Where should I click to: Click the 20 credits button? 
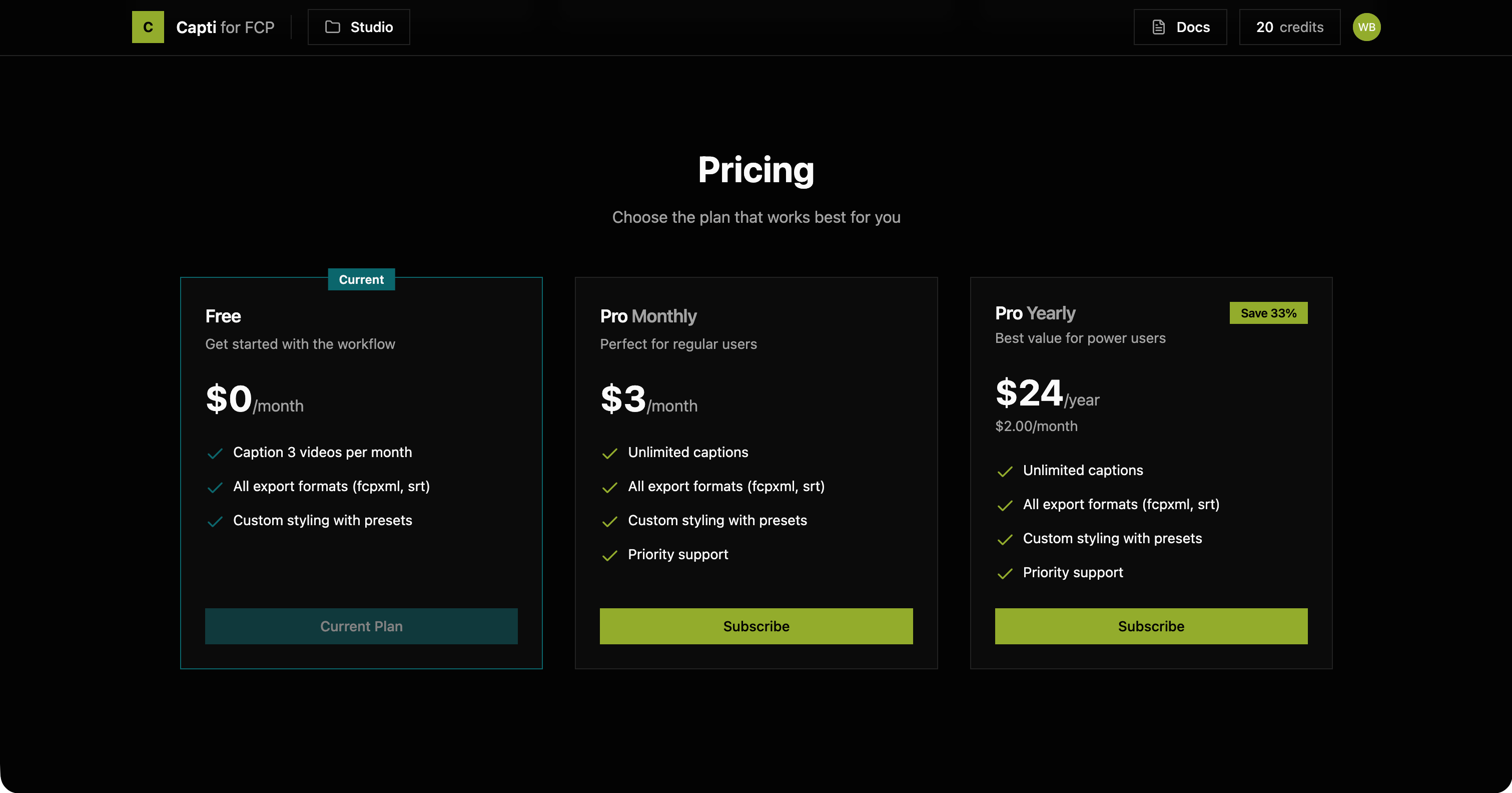1289,27
